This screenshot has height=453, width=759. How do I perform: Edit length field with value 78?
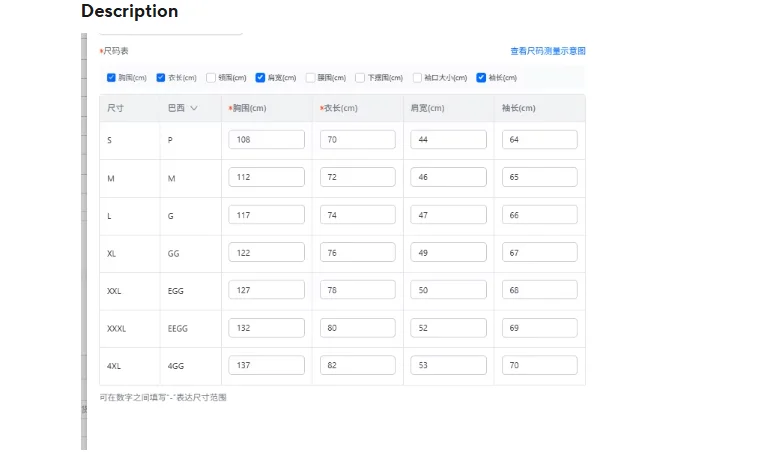tap(358, 290)
